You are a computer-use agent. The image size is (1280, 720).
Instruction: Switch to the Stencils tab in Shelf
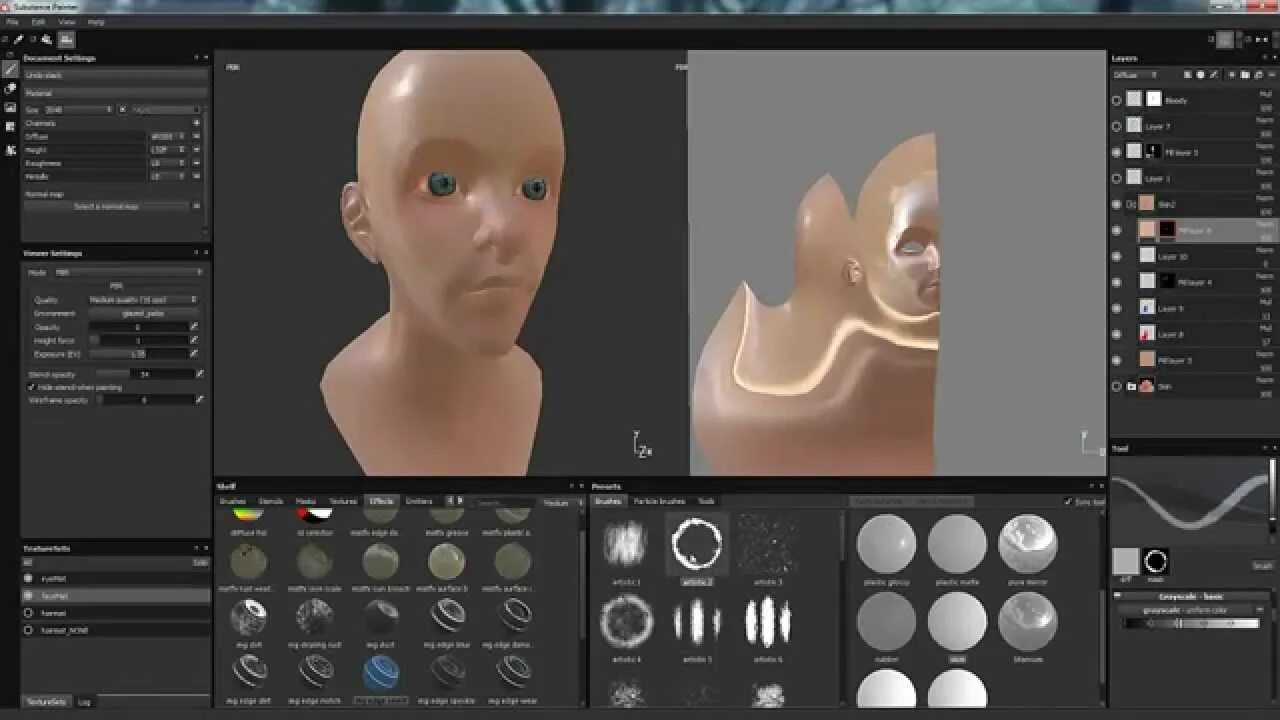(x=271, y=501)
